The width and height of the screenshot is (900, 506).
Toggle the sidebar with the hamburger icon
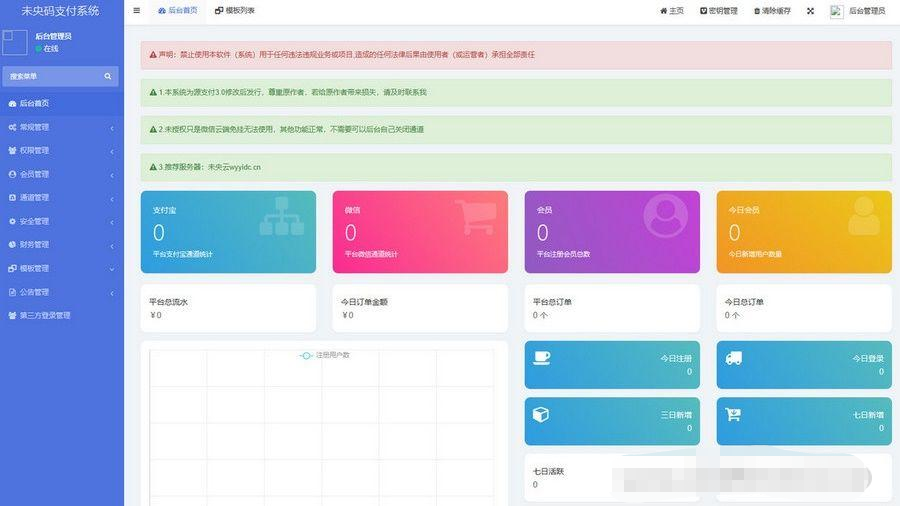coord(137,10)
